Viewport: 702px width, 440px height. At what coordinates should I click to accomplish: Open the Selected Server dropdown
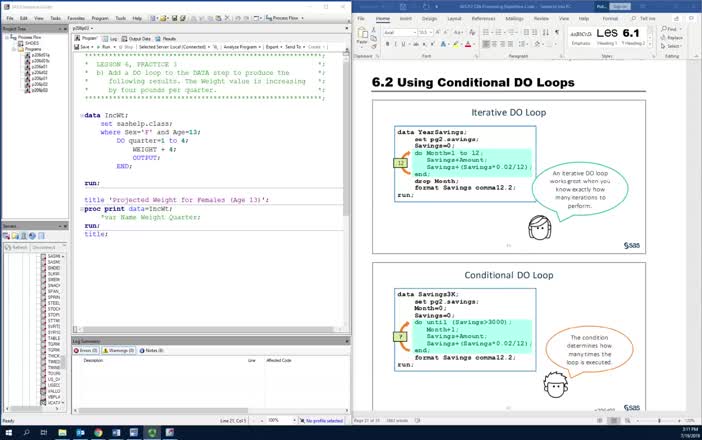tap(209, 47)
